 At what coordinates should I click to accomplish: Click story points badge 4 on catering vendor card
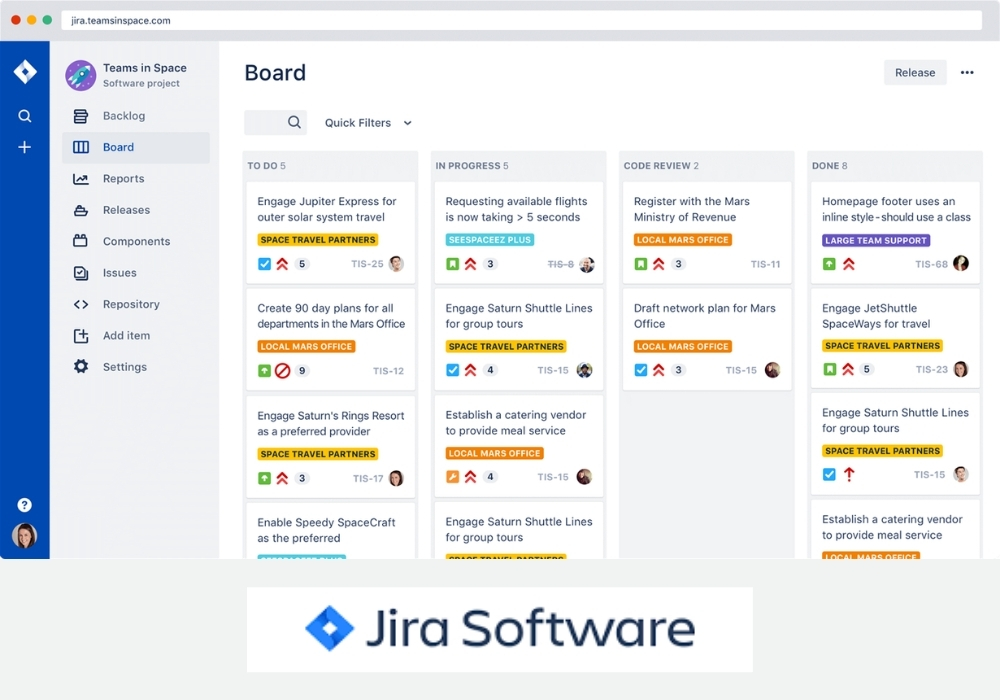click(x=490, y=476)
